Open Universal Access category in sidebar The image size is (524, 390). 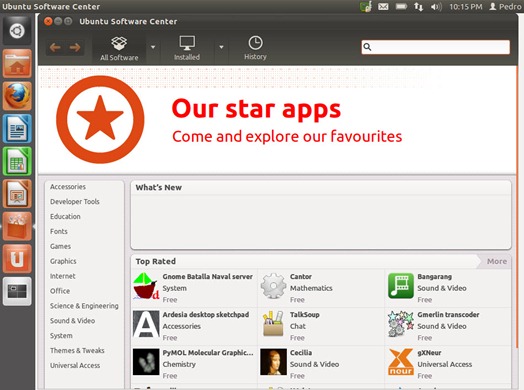click(75, 366)
